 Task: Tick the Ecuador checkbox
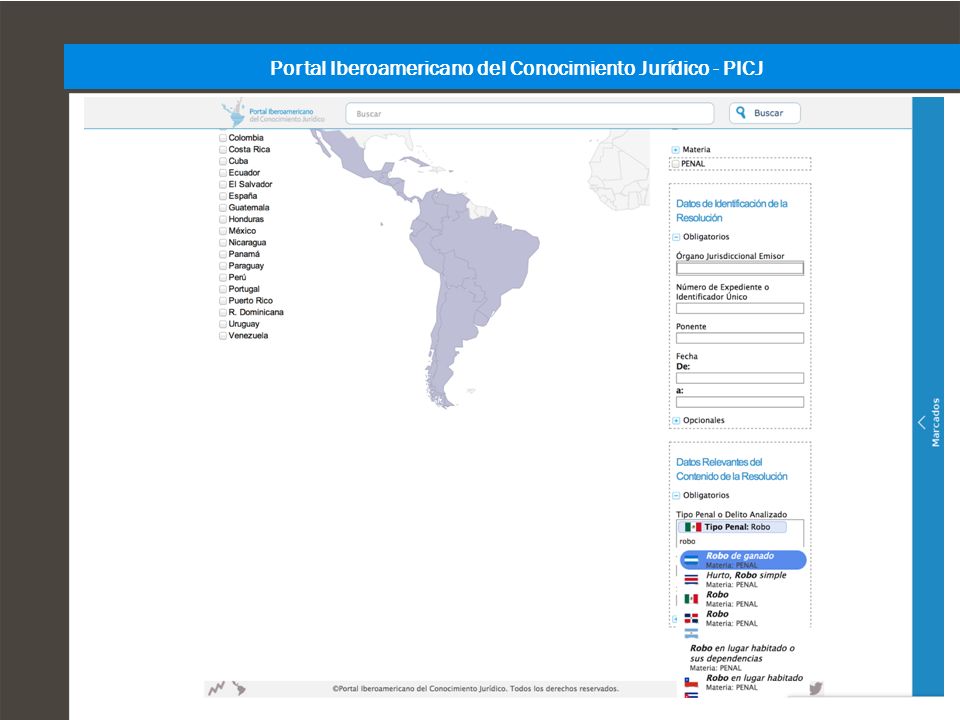[223, 173]
